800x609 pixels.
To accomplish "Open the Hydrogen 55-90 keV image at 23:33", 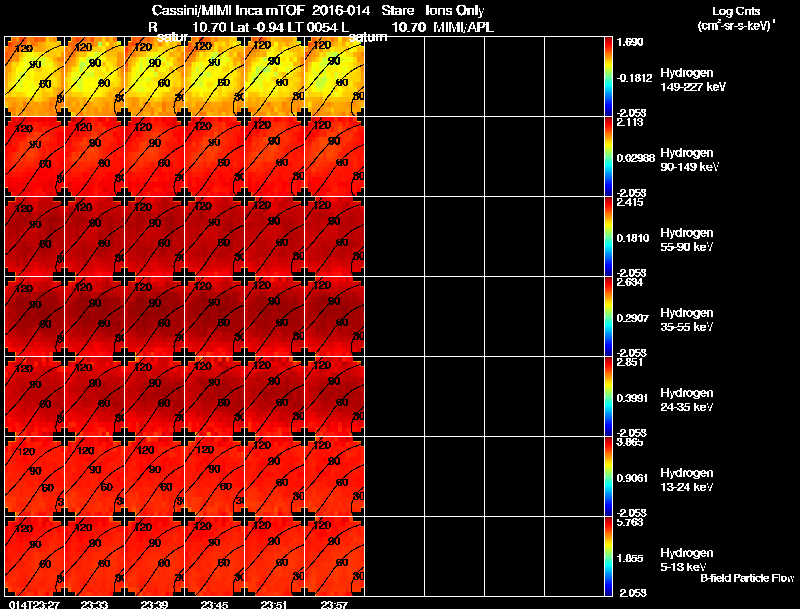I will [x=94, y=236].
